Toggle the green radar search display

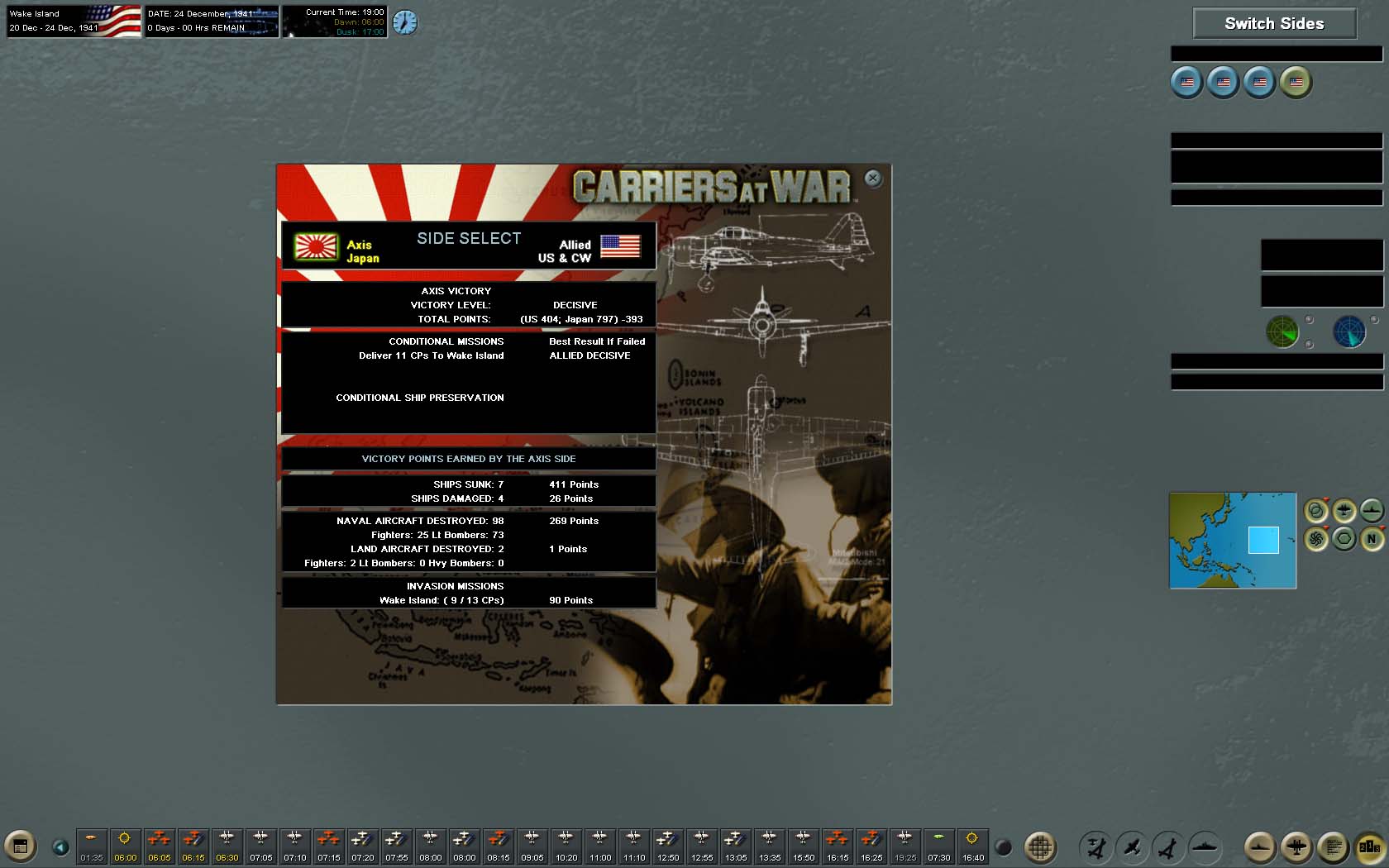1282,331
